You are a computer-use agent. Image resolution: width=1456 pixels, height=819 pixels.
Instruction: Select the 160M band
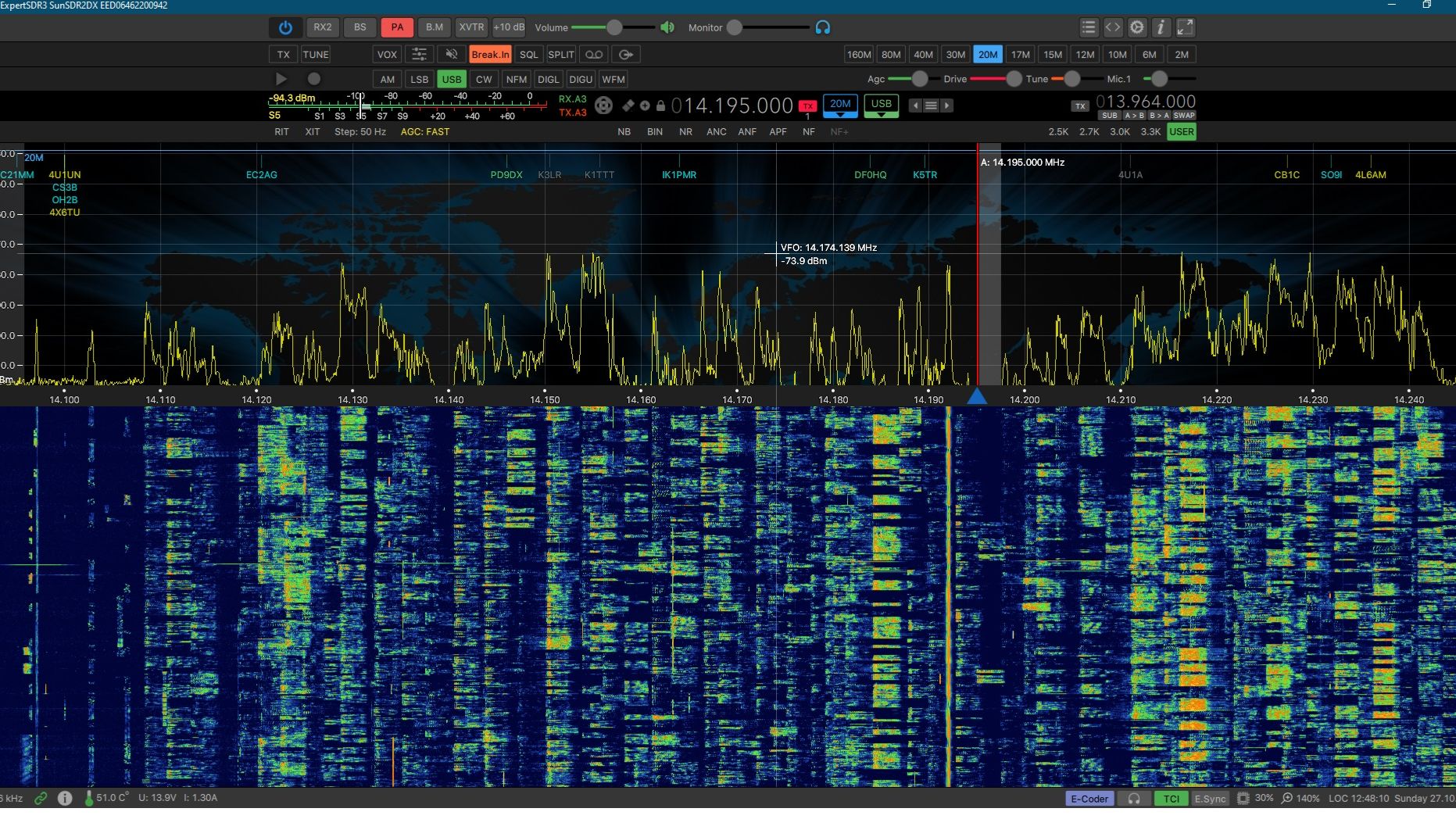[859, 55]
